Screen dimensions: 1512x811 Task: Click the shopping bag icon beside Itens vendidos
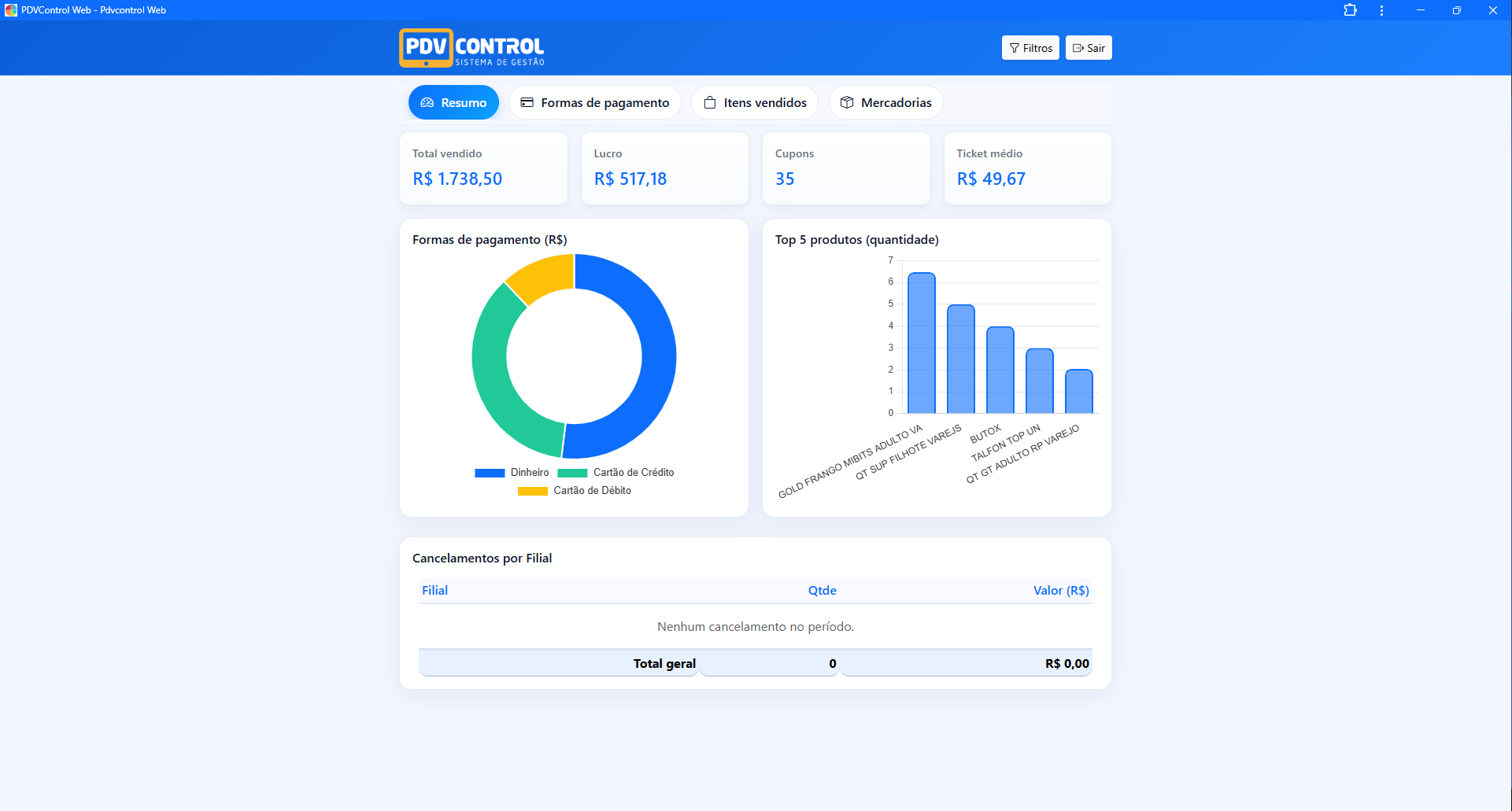point(710,102)
